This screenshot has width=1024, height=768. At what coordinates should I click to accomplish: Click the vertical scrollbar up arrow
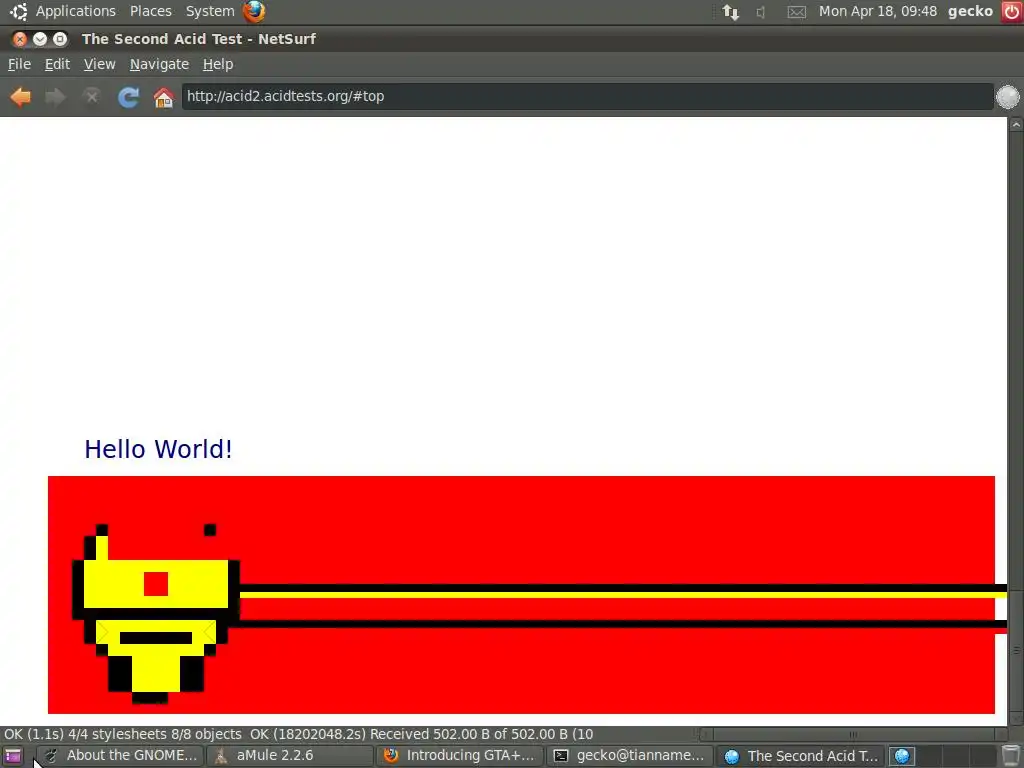coord(1016,124)
